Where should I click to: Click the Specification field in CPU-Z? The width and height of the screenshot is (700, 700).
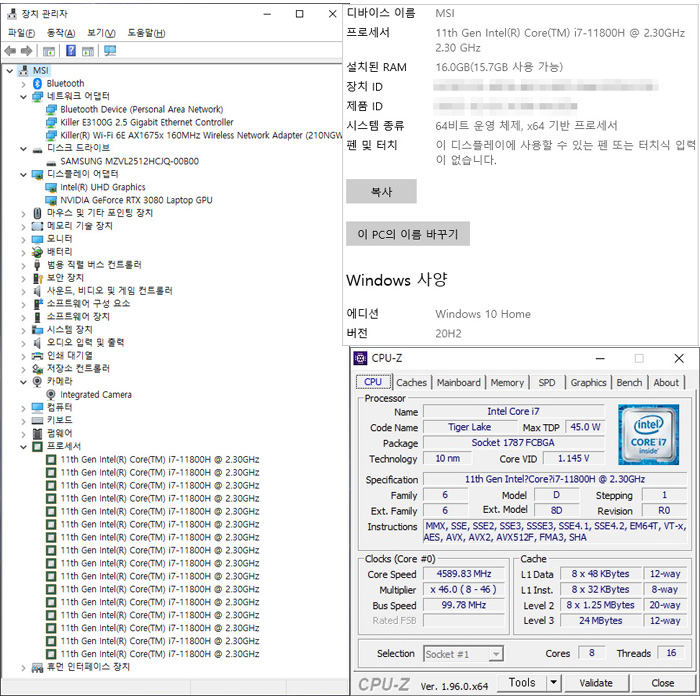click(555, 479)
